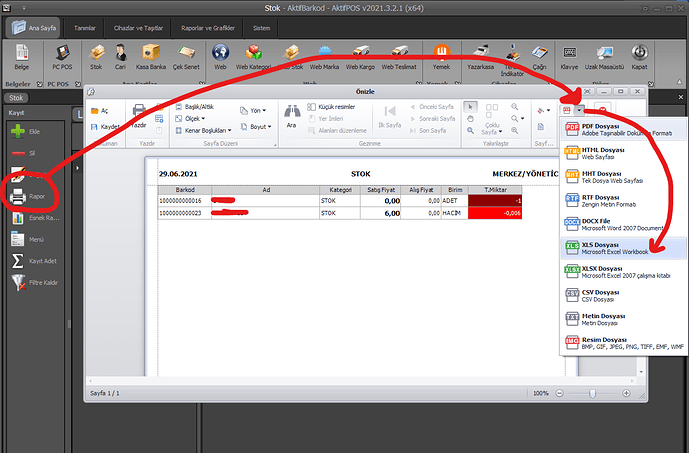Open the Belge document icon
Viewport: 689px width, 453px height.
(x=22, y=57)
